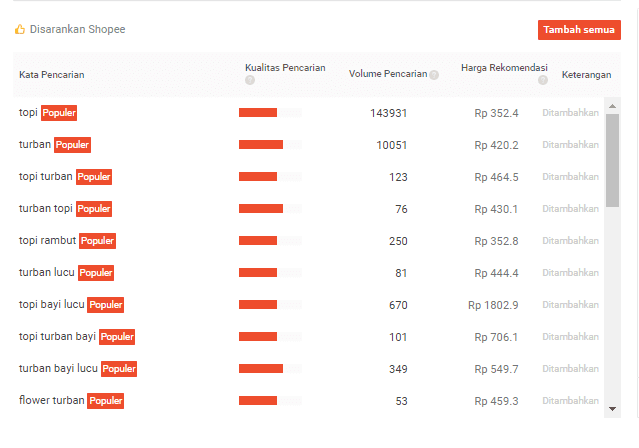Click the Harga Rekomendasi column header

tap(504, 68)
